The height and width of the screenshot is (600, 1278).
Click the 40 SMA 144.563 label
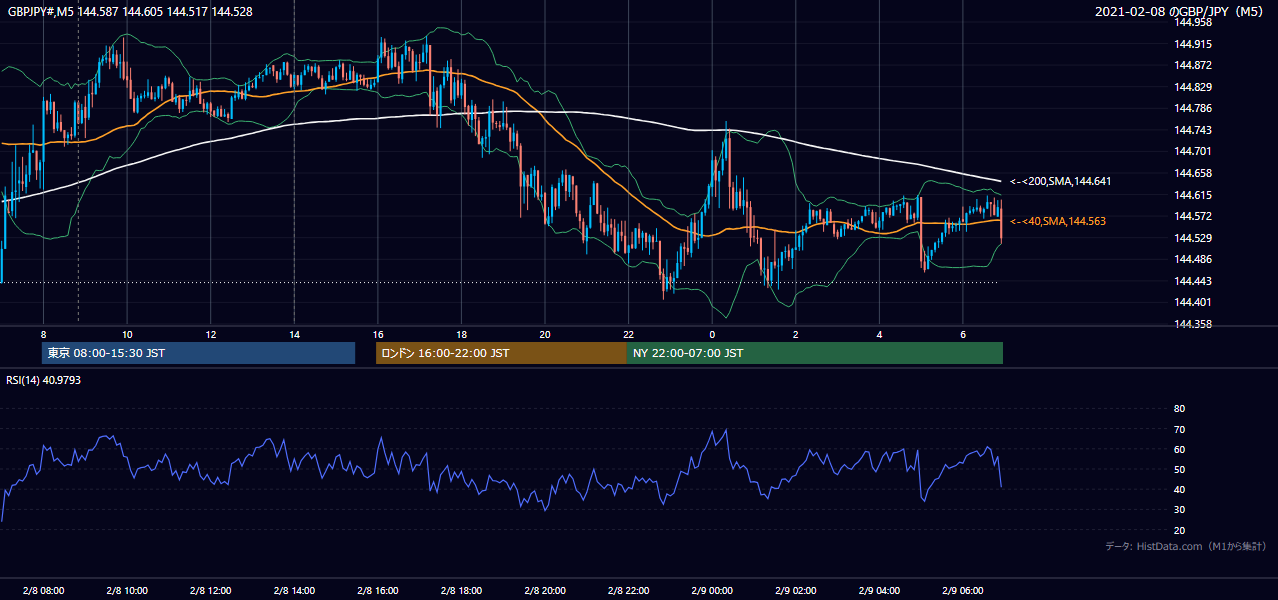pyautogui.click(x=1058, y=221)
